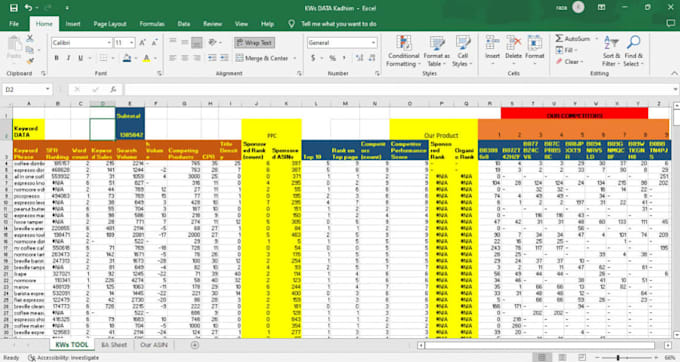Click Format cells button
Viewport: 680px width, 362px height.
[x=534, y=49]
